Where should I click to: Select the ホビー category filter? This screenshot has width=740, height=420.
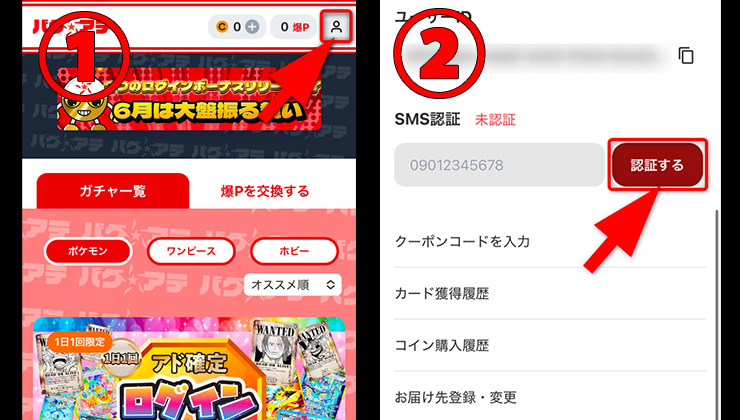coord(294,251)
